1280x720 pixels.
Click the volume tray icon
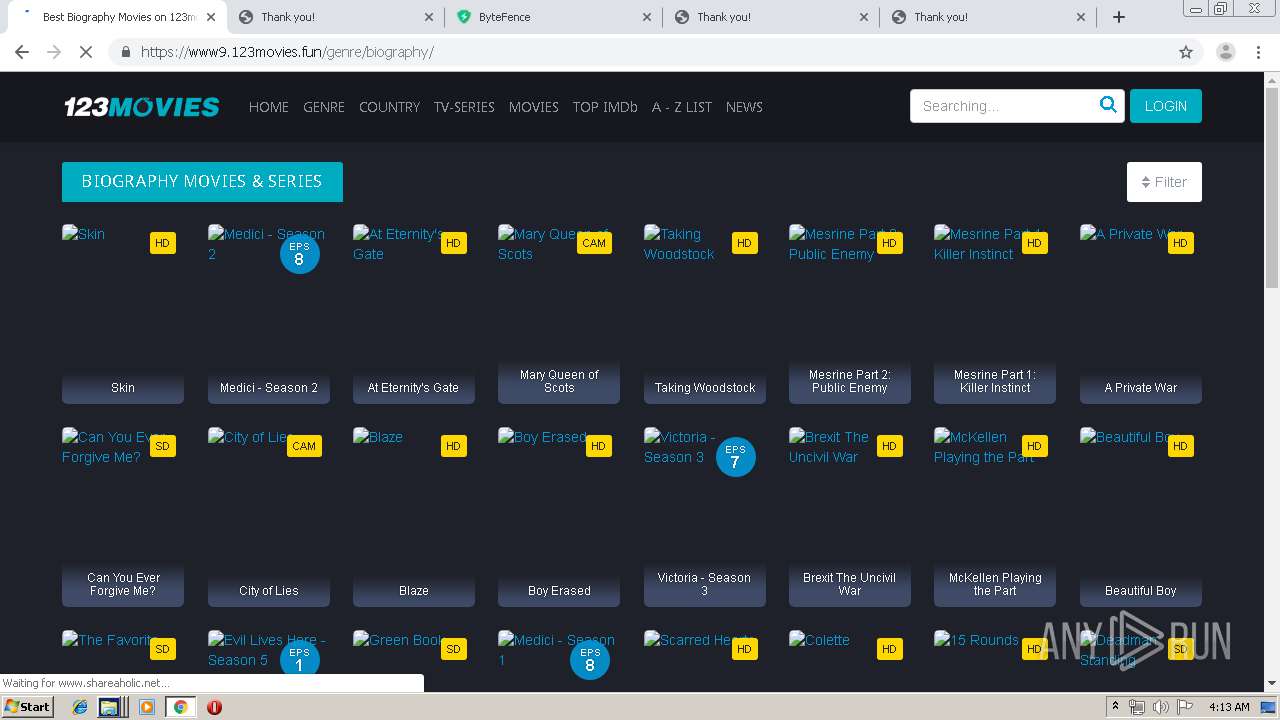pyautogui.click(x=1161, y=707)
